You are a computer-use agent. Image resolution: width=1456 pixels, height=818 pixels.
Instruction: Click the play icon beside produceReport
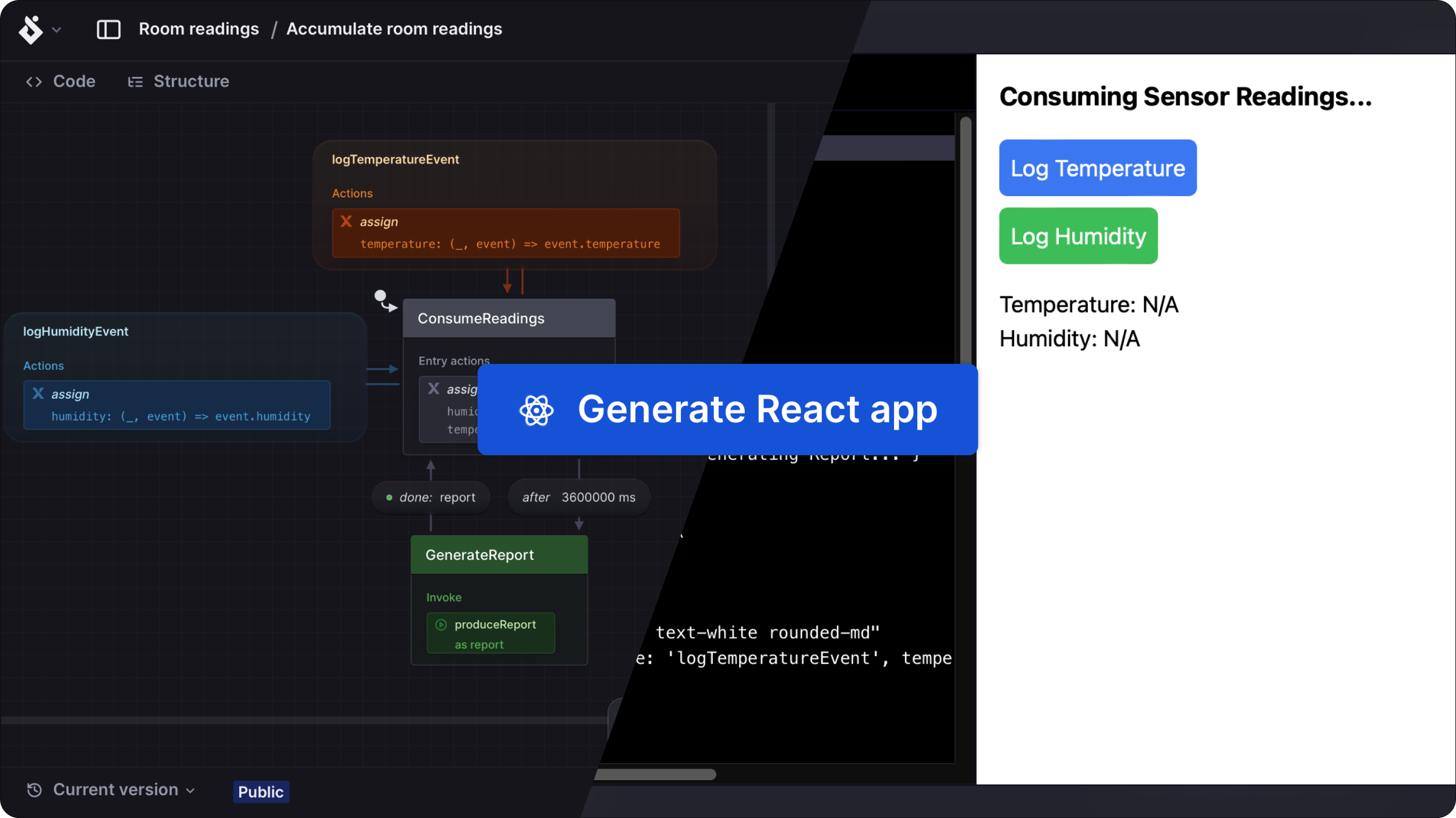[x=441, y=625]
